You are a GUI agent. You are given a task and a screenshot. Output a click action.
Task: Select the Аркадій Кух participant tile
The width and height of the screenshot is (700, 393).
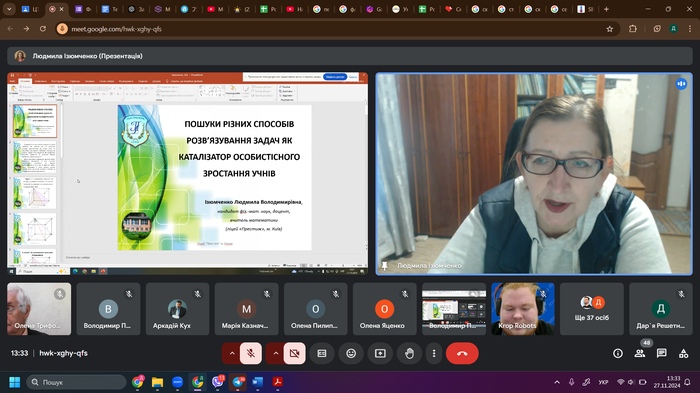(x=177, y=309)
